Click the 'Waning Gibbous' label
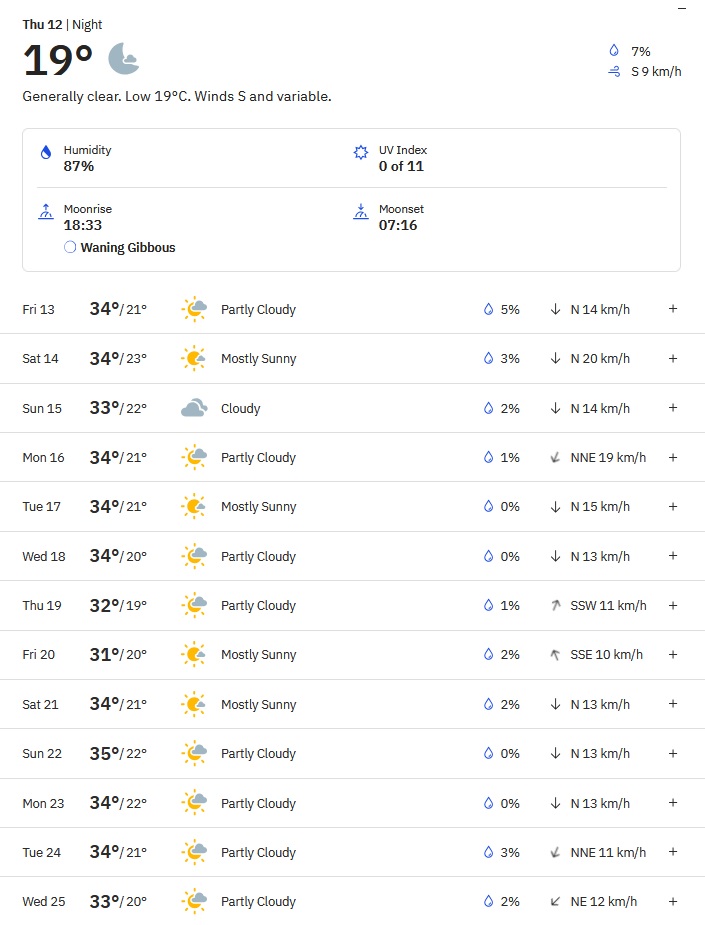Viewport: 705px width, 925px height. click(x=128, y=248)
